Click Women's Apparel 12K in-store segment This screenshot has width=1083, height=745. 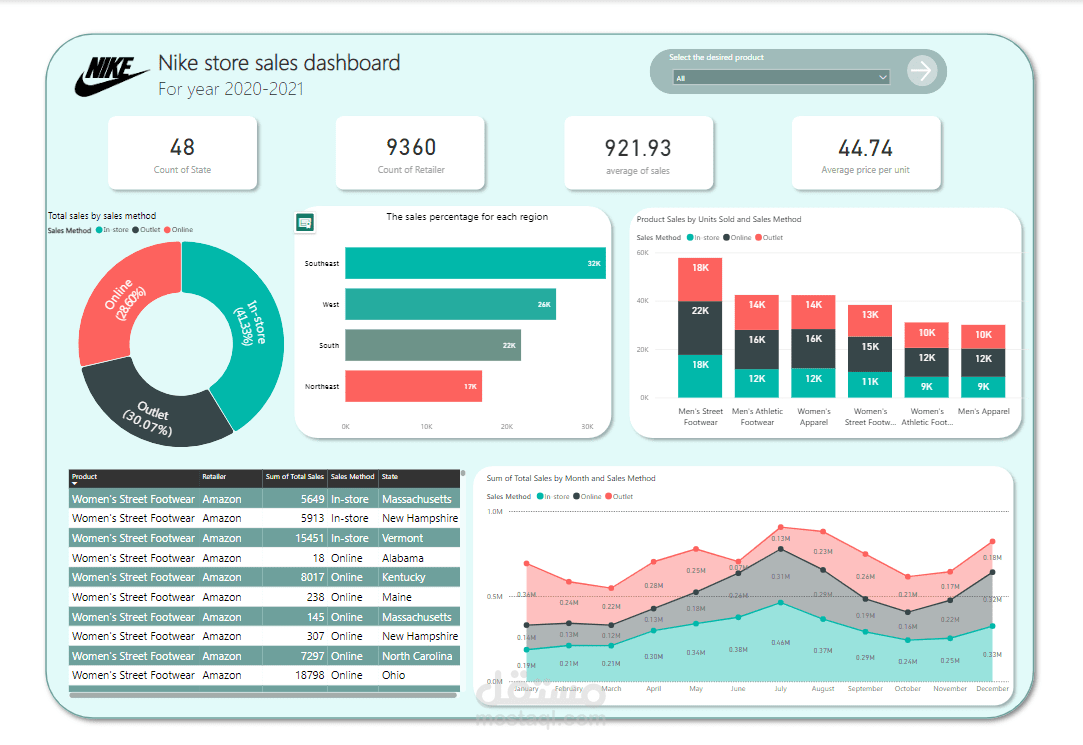pyautogui.click(x=813, y=383)
